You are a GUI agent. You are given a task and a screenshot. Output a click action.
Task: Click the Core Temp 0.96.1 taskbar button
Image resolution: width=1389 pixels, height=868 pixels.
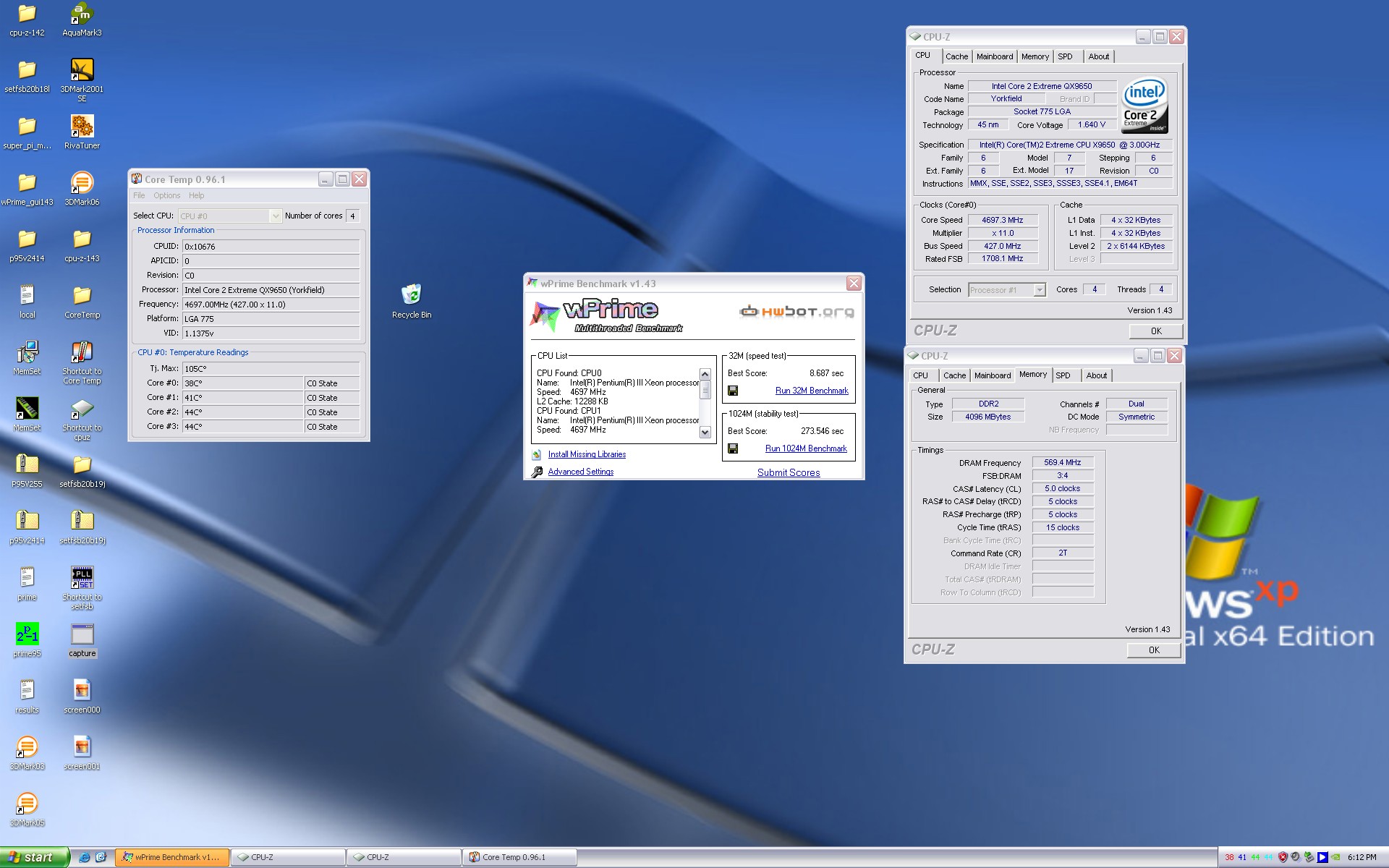tap(519, 857)
